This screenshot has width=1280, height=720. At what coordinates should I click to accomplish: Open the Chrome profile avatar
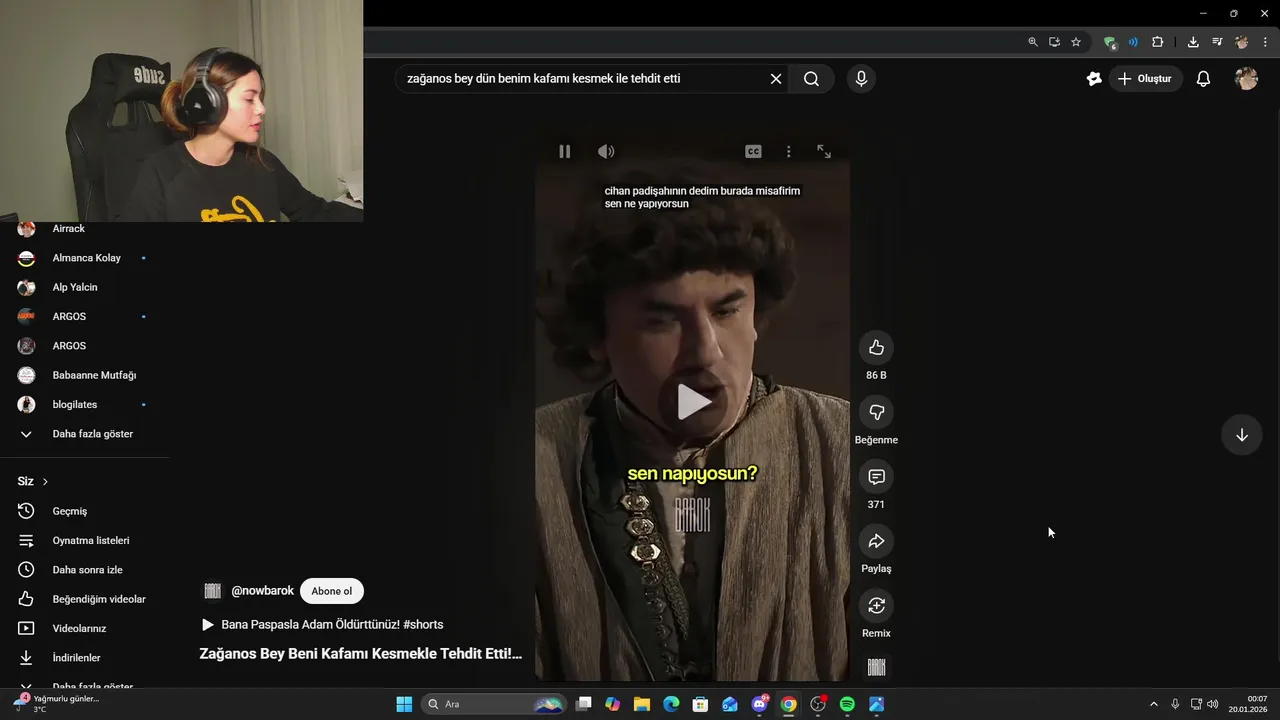[x=1241, y=42]
